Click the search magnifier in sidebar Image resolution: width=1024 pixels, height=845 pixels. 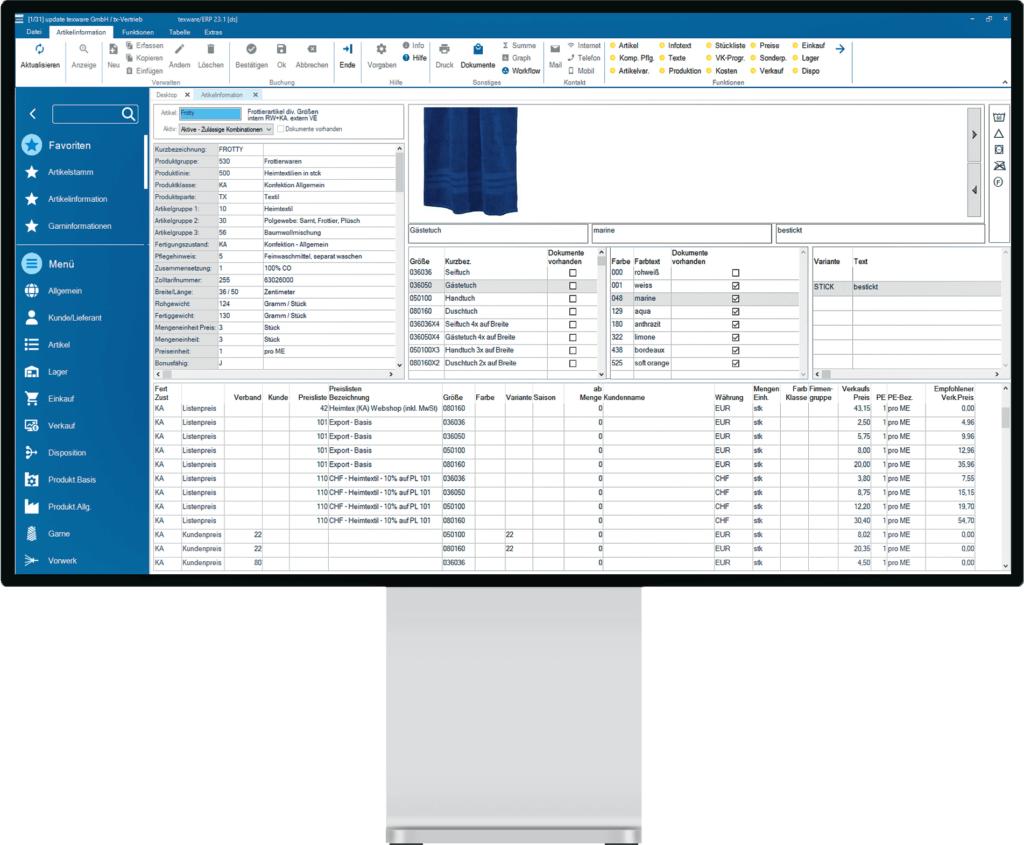click(128, 114)
